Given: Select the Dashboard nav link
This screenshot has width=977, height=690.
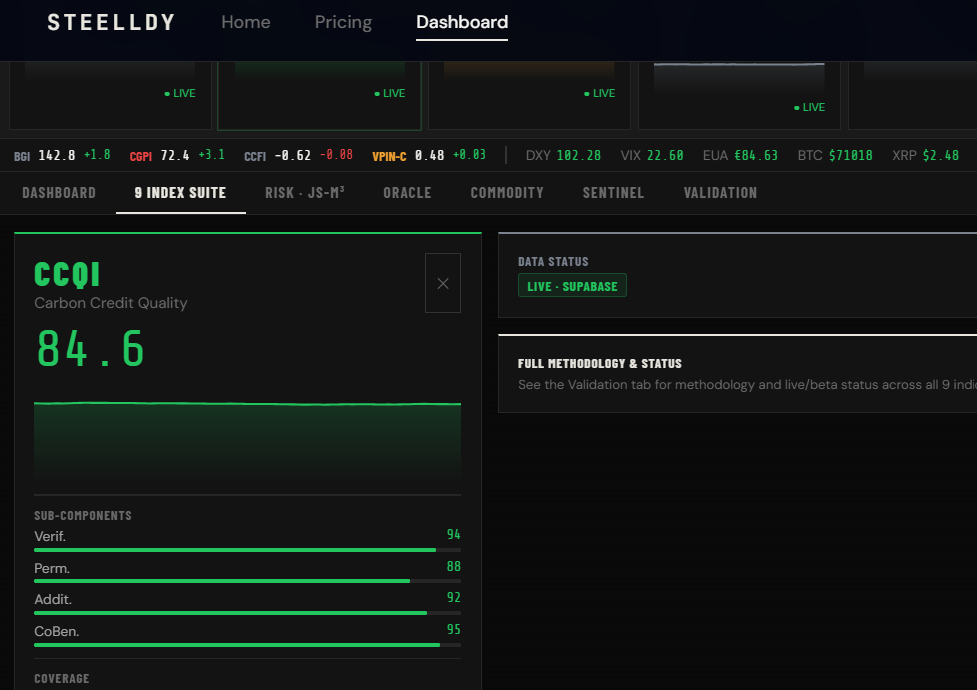Looking at the screenshot, I should pyautogui.click(x=462, y=22).
